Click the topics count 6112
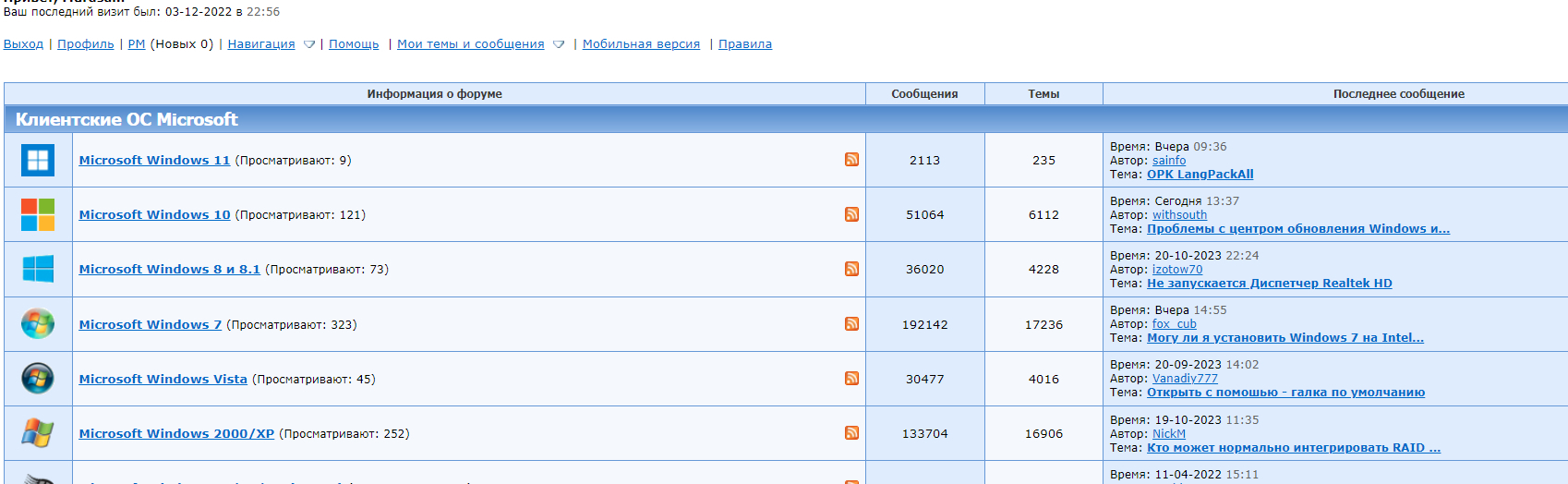The width and height of the screenshot is (1568, 484). tap(1043, 214)
